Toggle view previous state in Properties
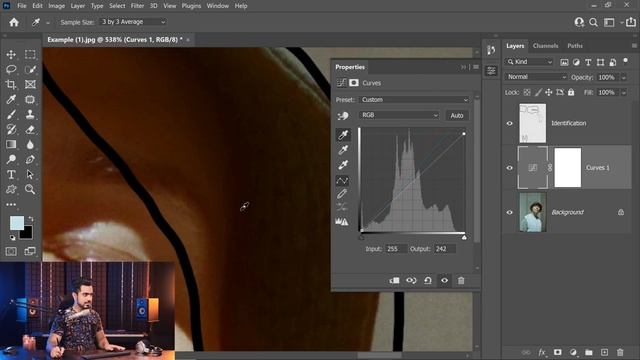The image size is (640, 360). pos(411,280)
